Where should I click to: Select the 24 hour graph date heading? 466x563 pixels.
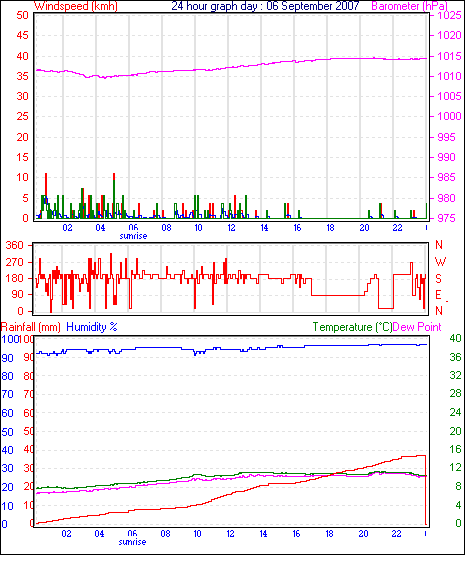click(x=265, y=6)
